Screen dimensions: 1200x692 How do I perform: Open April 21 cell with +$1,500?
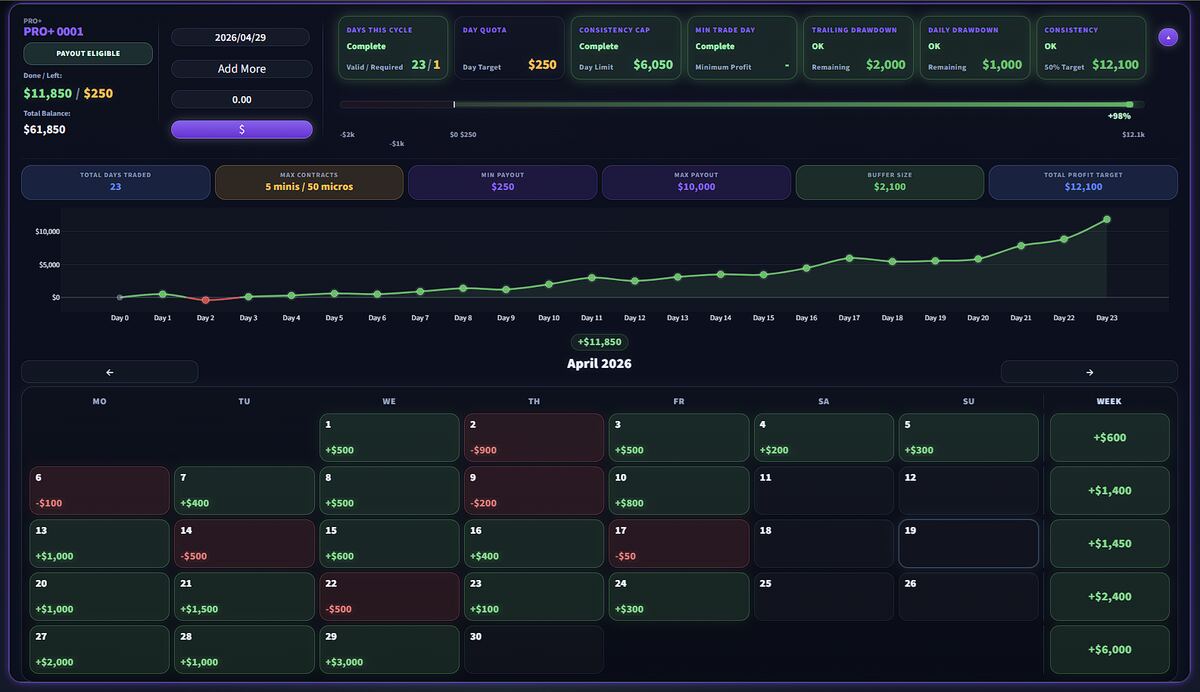coord(244,597)
